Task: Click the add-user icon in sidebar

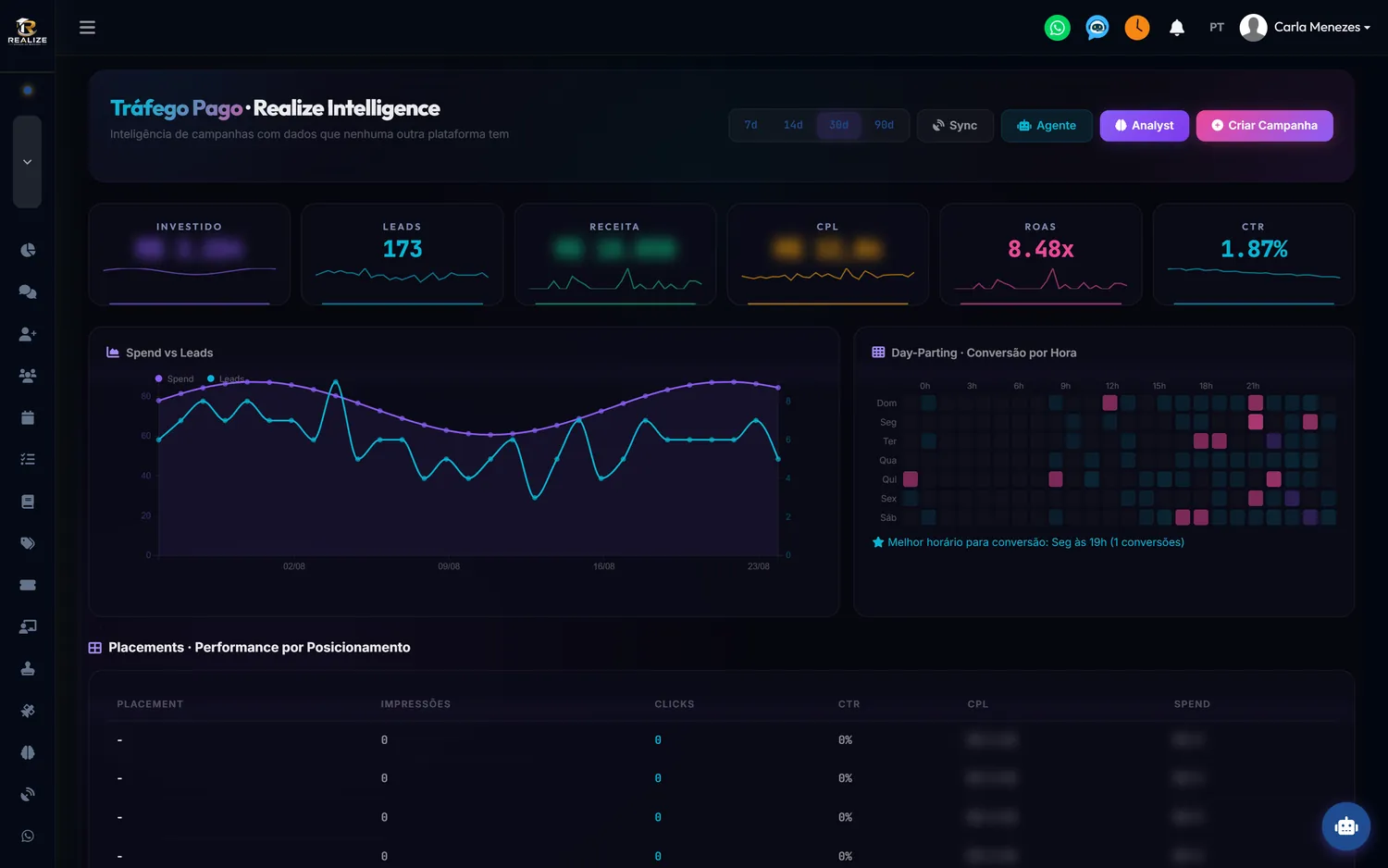Action: click(28, 334)
